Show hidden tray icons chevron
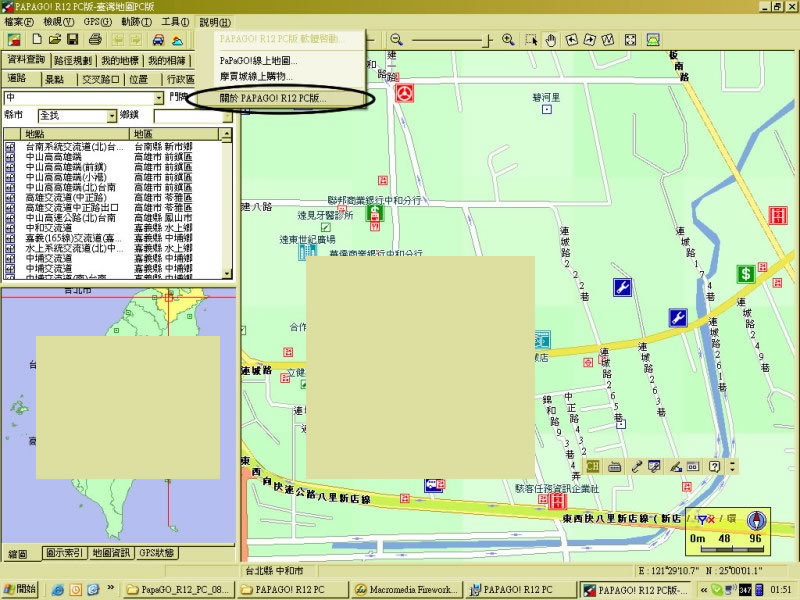Screen dimensions: 800x600 pyautogui.click(x=704, y=590)
